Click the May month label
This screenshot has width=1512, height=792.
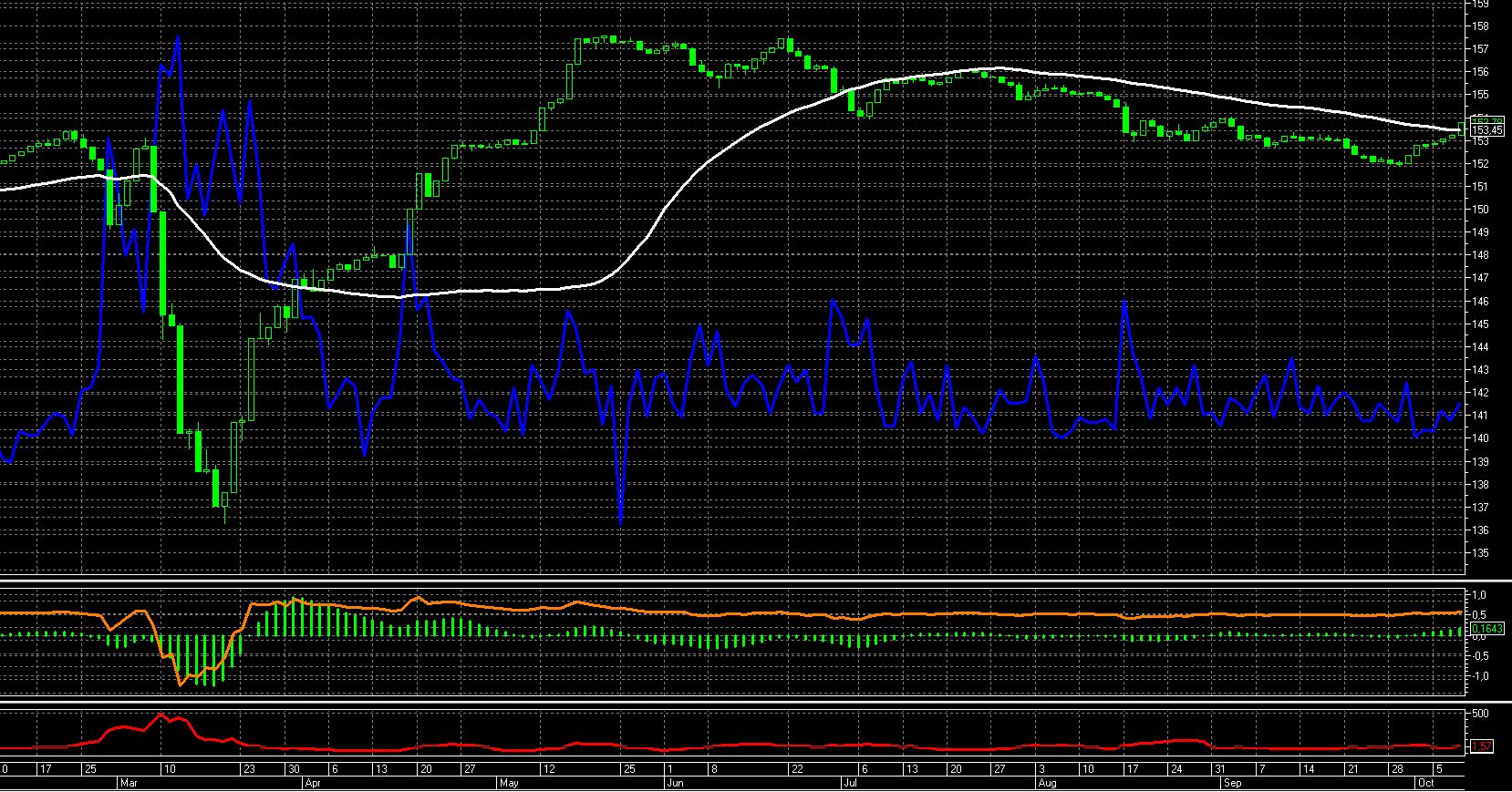[x=509, y=783]
